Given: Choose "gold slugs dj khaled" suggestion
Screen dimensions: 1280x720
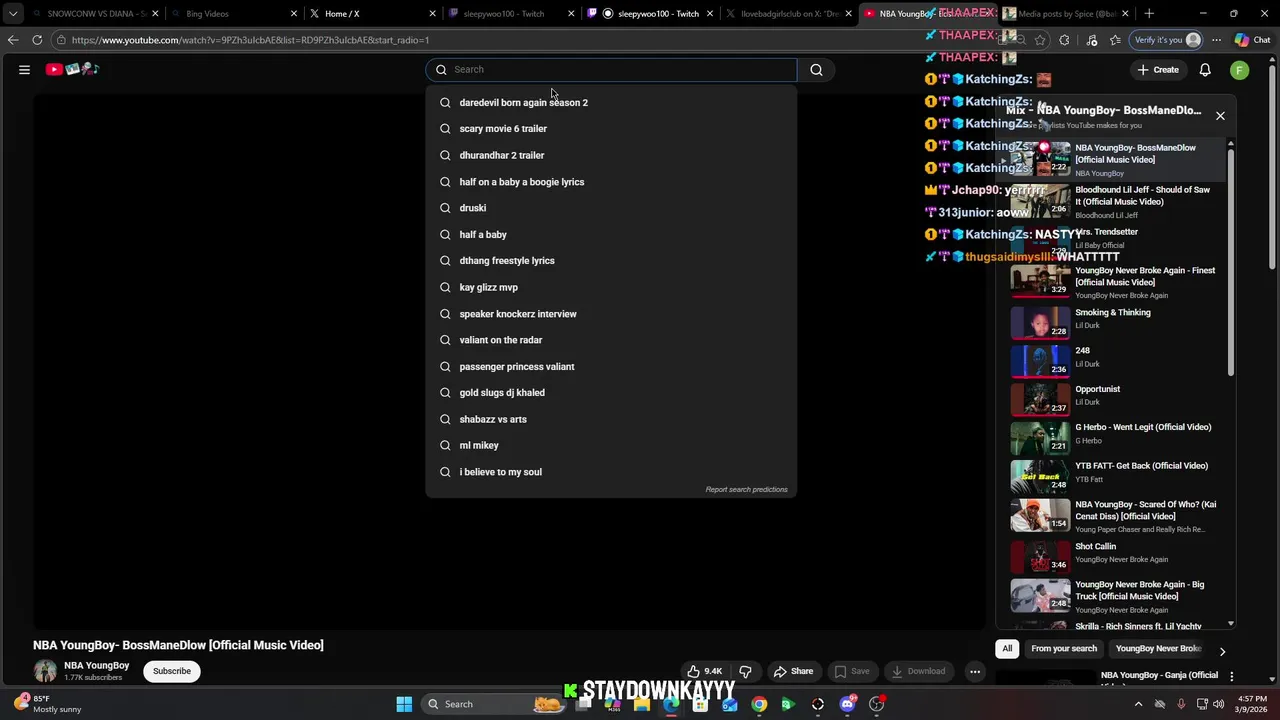Looking at the screenshot, I should pos(611,393).
